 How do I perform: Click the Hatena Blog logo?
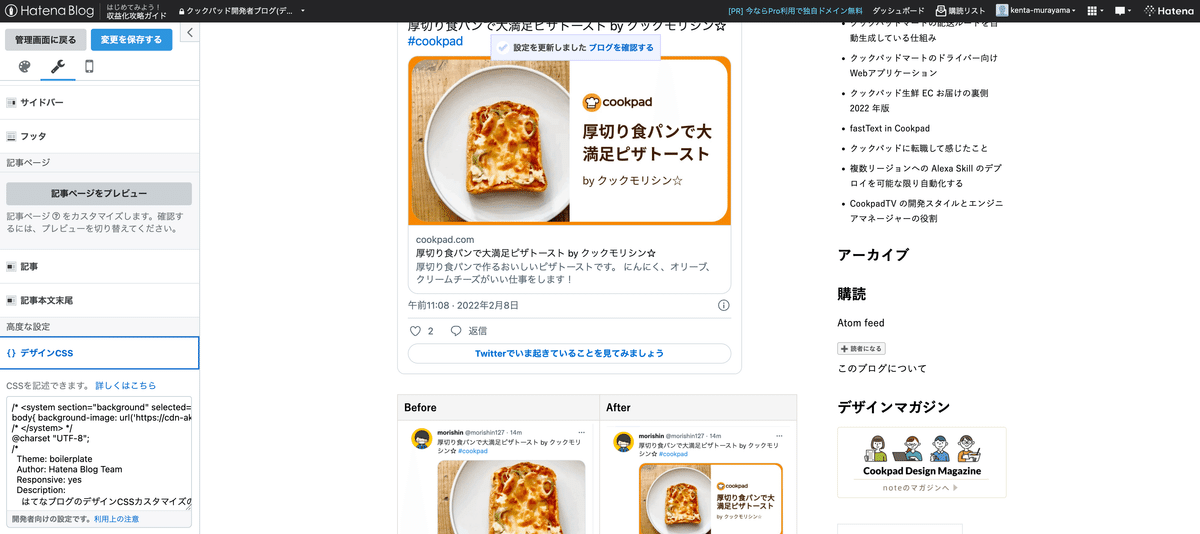(x=48, y=11)
